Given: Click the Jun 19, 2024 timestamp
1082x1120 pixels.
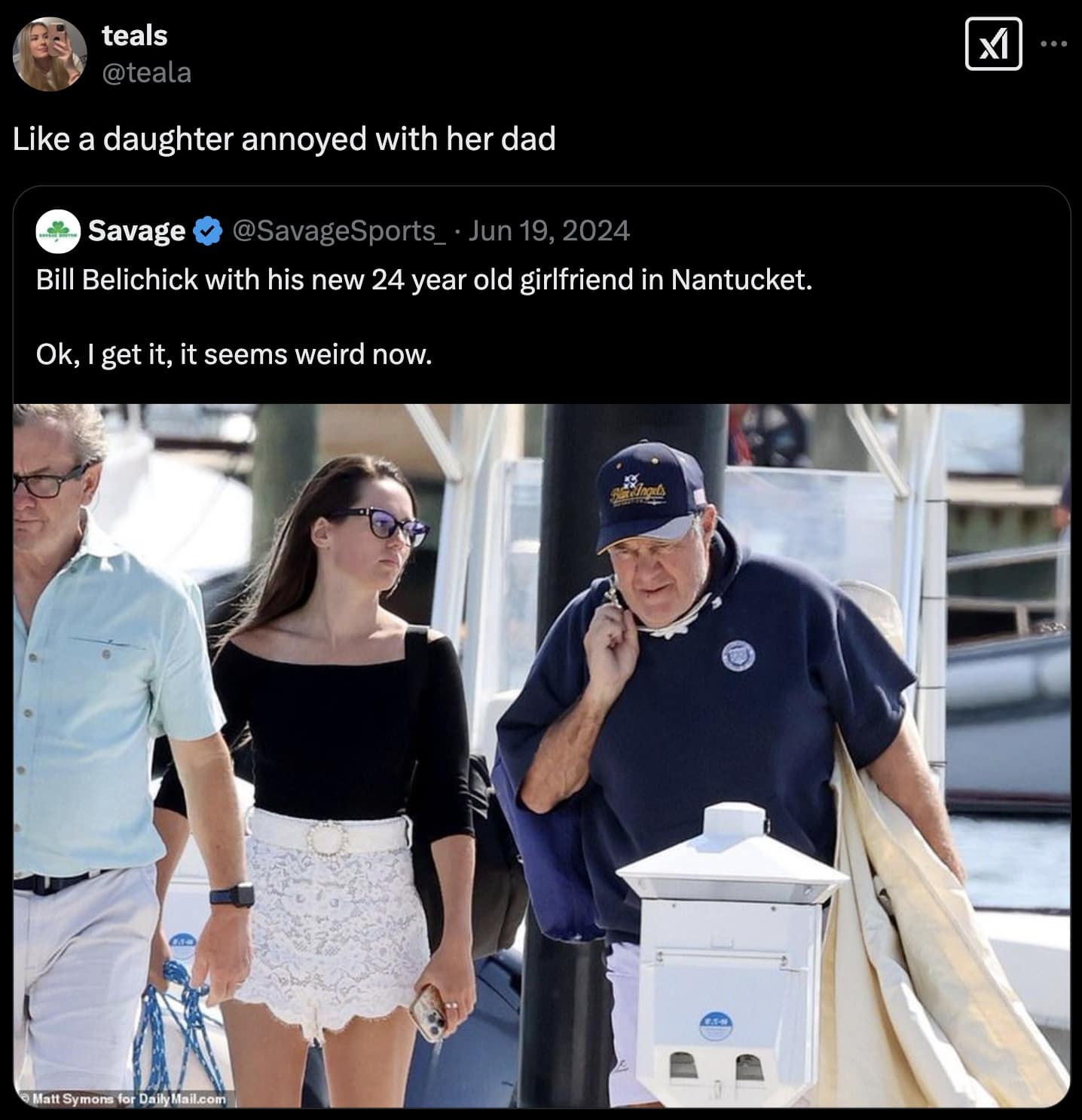Looking at the screenshot, I should pos(549,231).
